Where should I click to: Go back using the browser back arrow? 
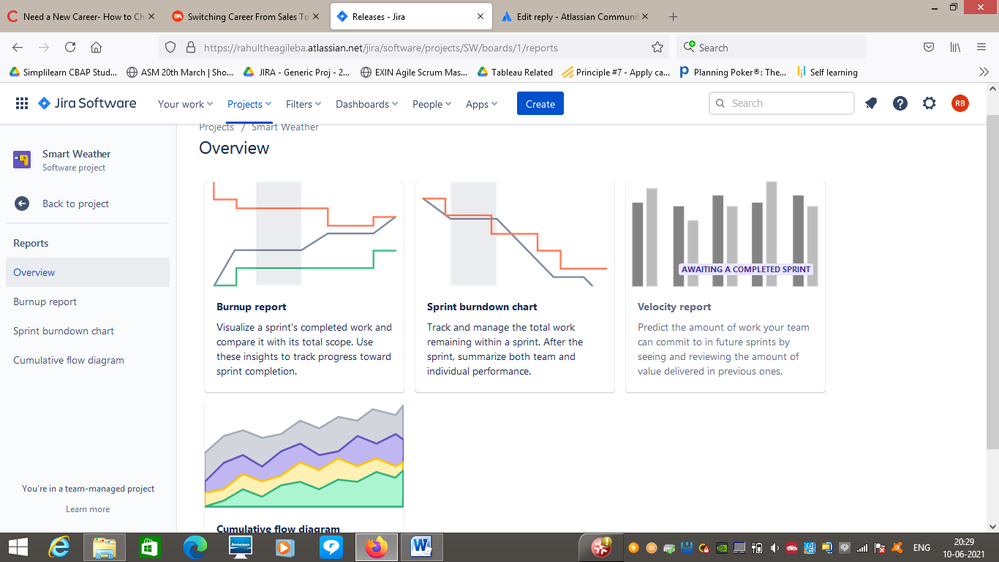coord(17,47)
